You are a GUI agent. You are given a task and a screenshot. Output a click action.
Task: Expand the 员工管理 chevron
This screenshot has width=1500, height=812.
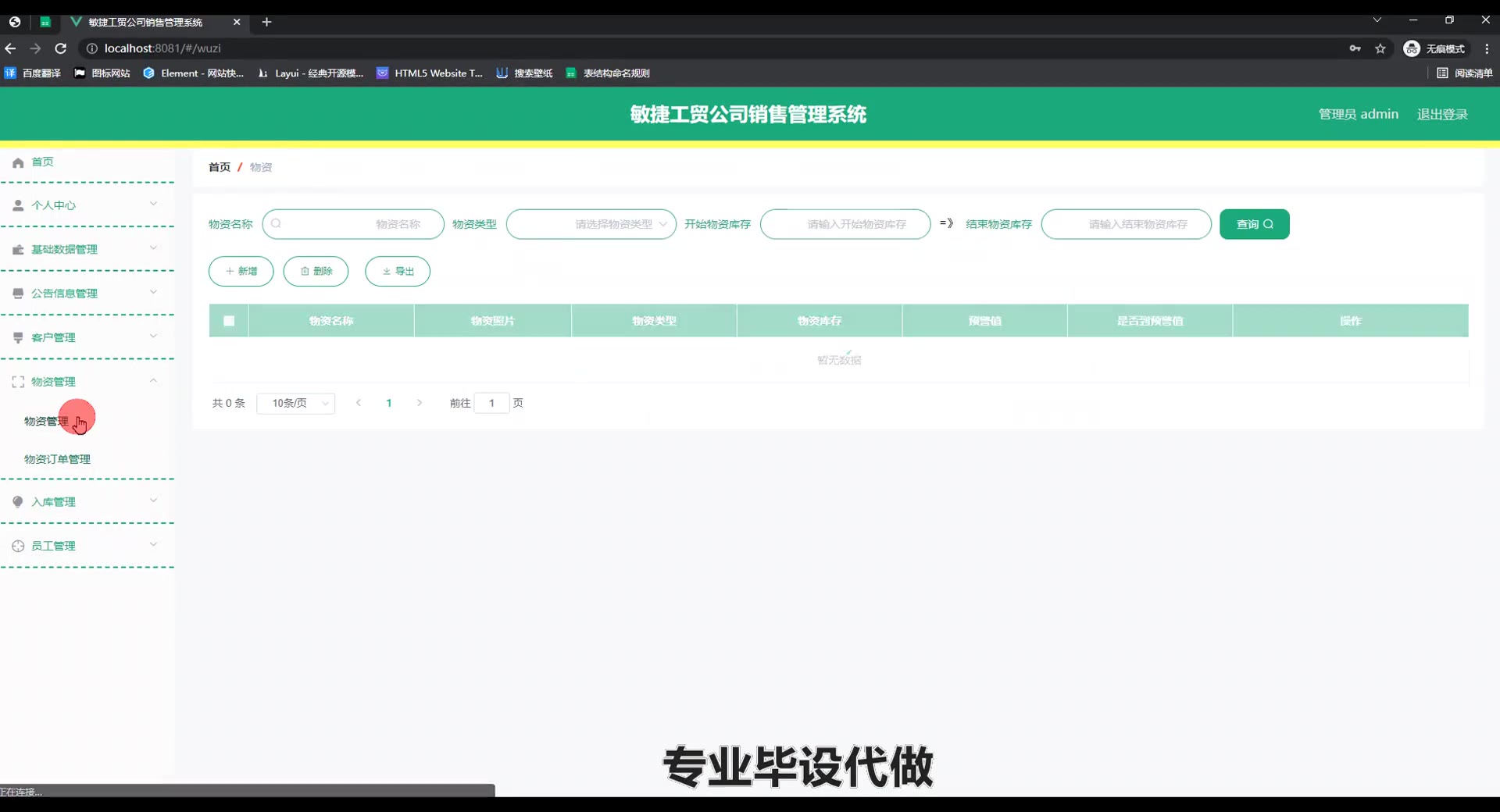153,545
